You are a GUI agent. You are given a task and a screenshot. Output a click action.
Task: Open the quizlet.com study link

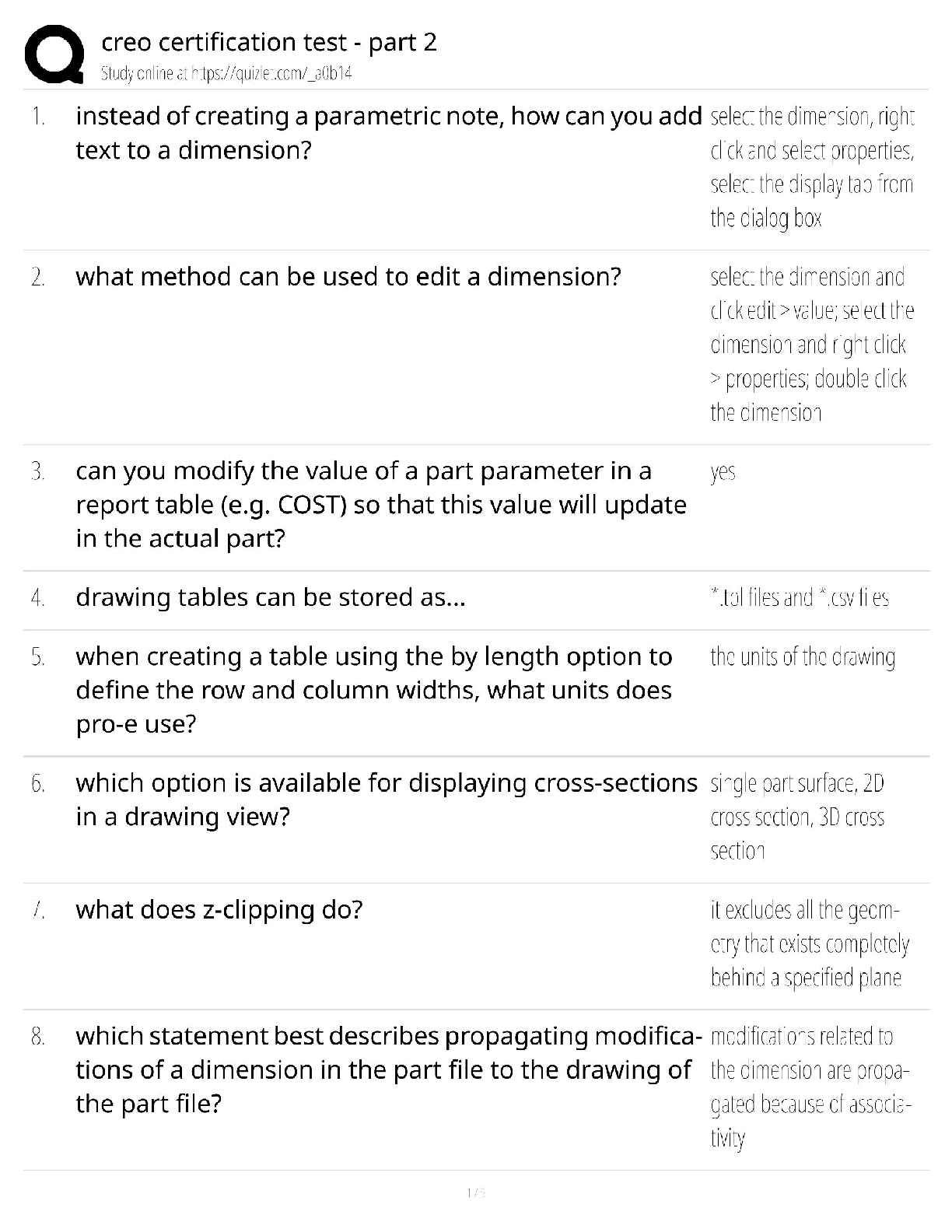point(226,74)
